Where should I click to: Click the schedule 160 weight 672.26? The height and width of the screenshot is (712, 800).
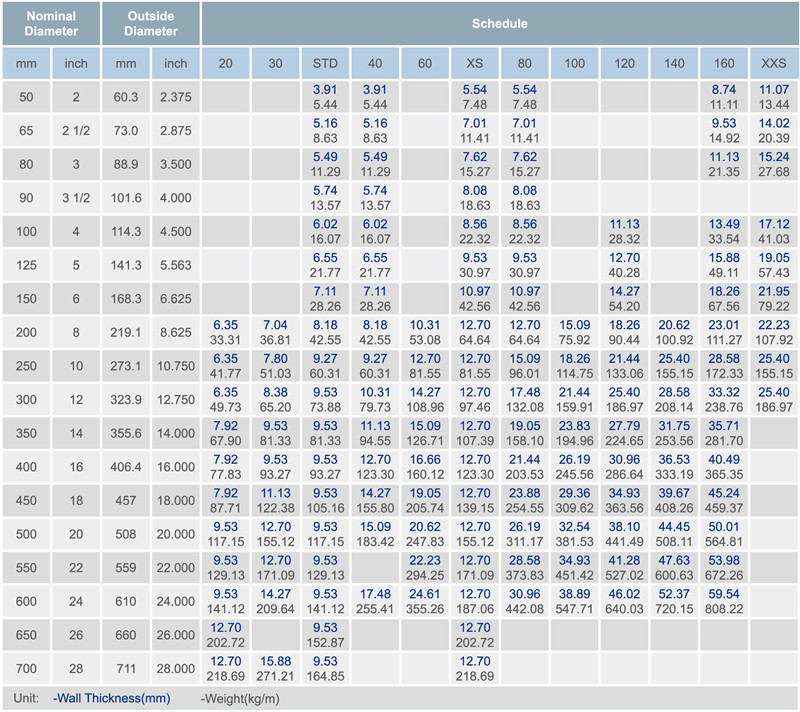723,575
